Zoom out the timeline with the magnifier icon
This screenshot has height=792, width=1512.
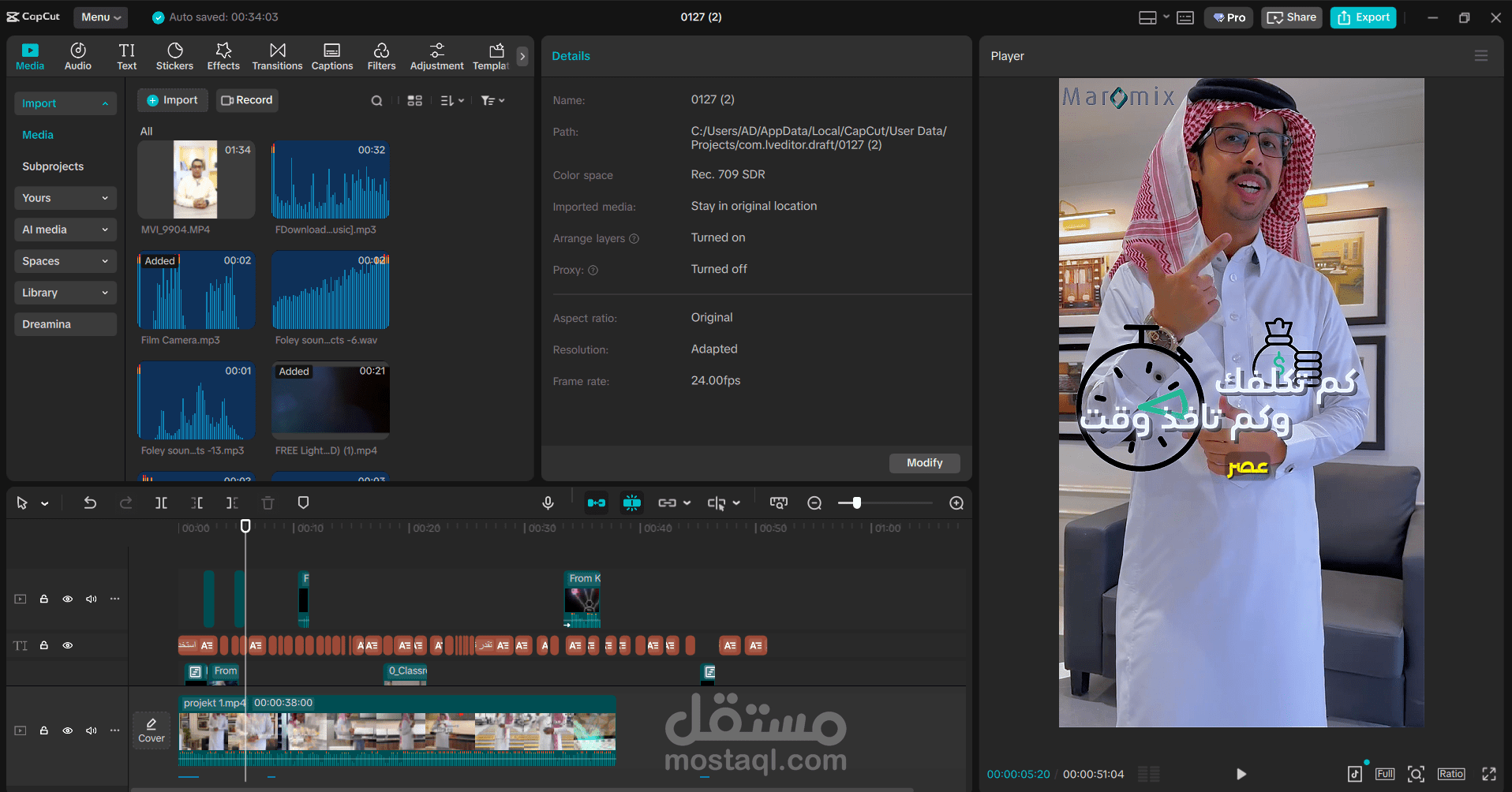[814, 502]
